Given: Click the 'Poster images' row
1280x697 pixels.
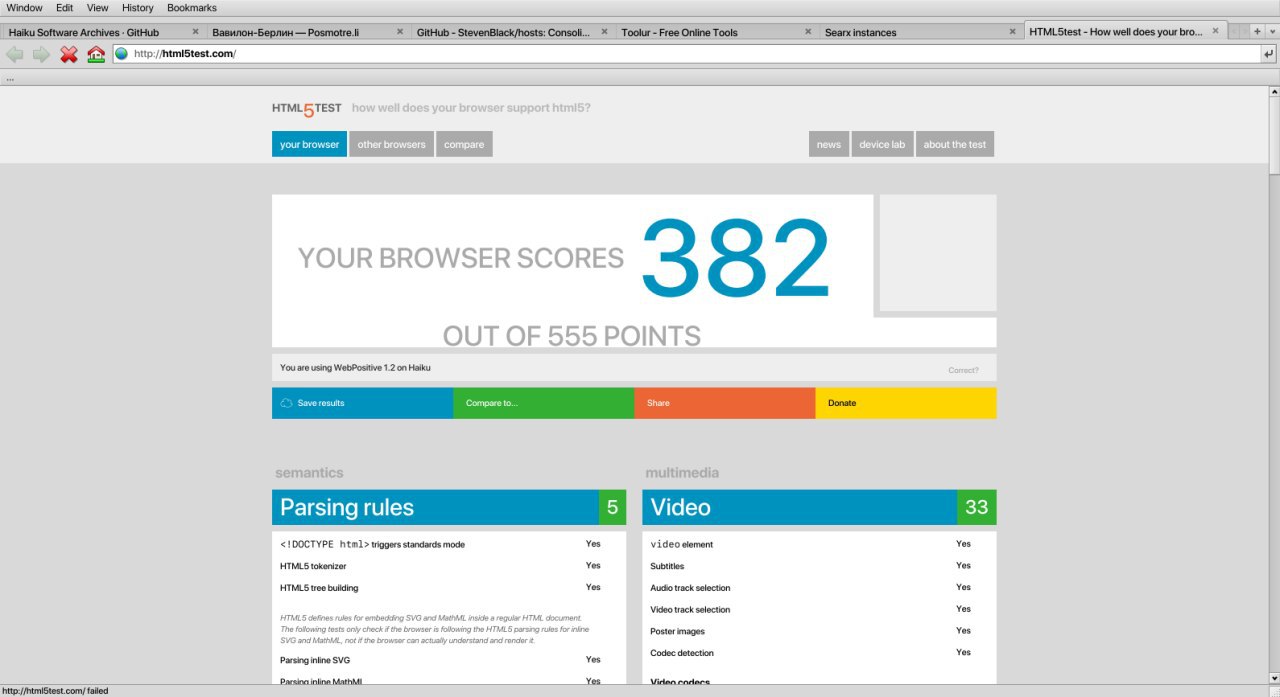Looking at the screenshot, I should tap(819, 631).
